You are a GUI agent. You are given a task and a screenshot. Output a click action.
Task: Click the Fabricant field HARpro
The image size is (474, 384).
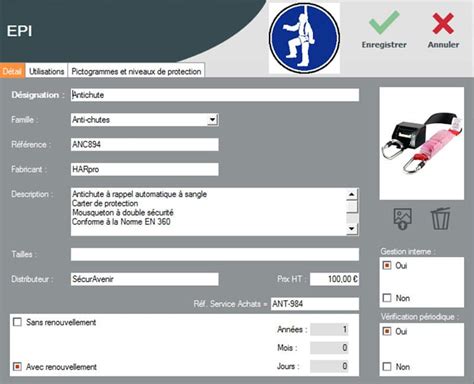point(145,169)
